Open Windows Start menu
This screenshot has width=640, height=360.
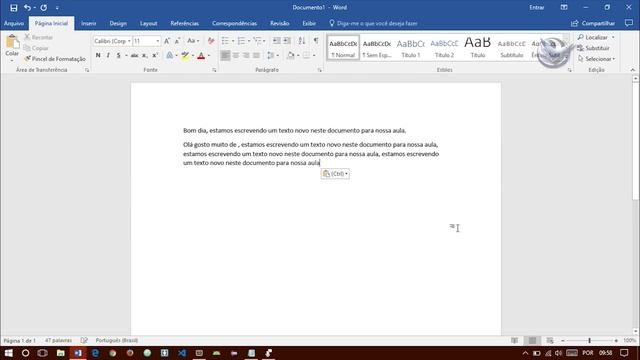(x=9, y=353)
